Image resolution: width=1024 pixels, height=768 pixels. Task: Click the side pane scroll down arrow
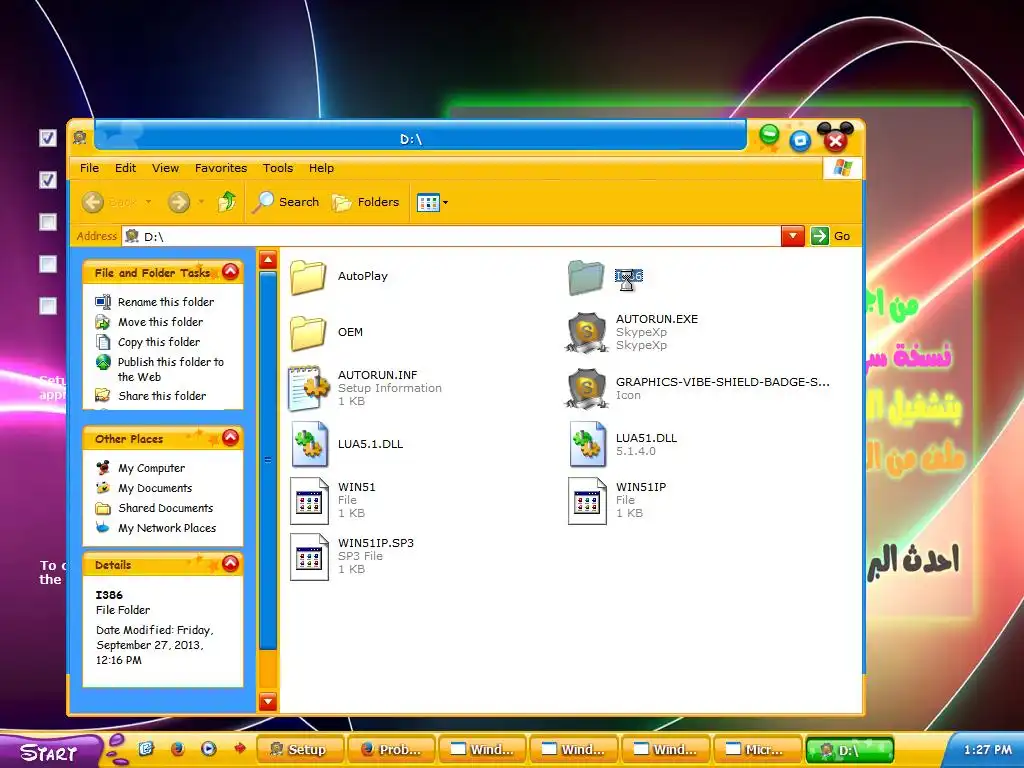(x=268, y=701)
